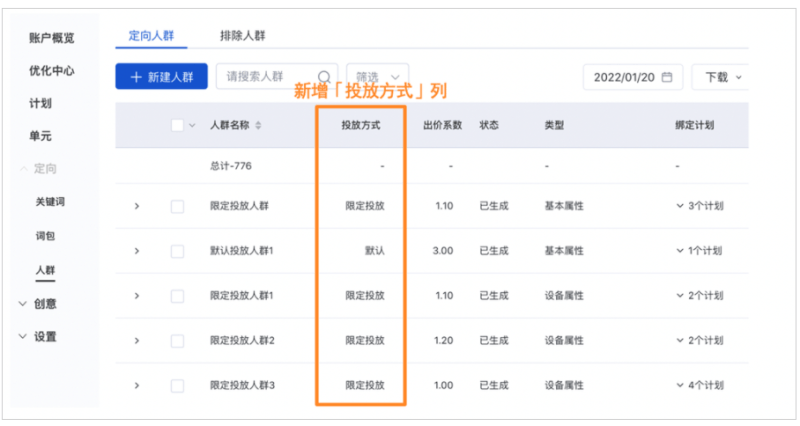Check the box for 默认投放人群1 row
800x426 pixels.
pyautogui.click(x=177, y=251)
